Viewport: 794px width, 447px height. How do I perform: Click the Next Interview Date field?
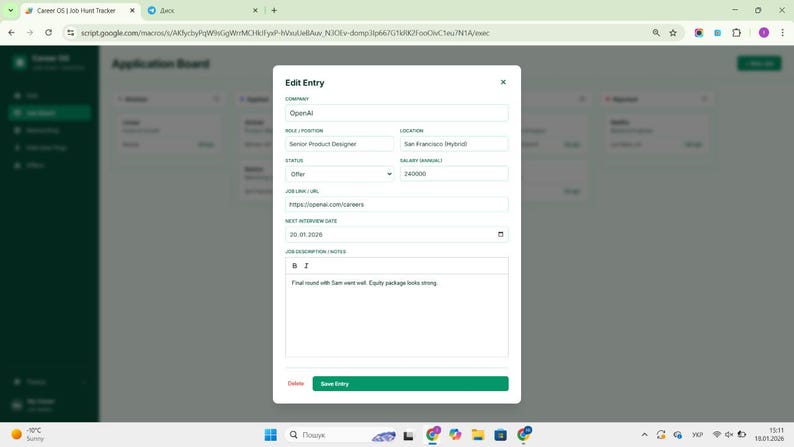396,234
